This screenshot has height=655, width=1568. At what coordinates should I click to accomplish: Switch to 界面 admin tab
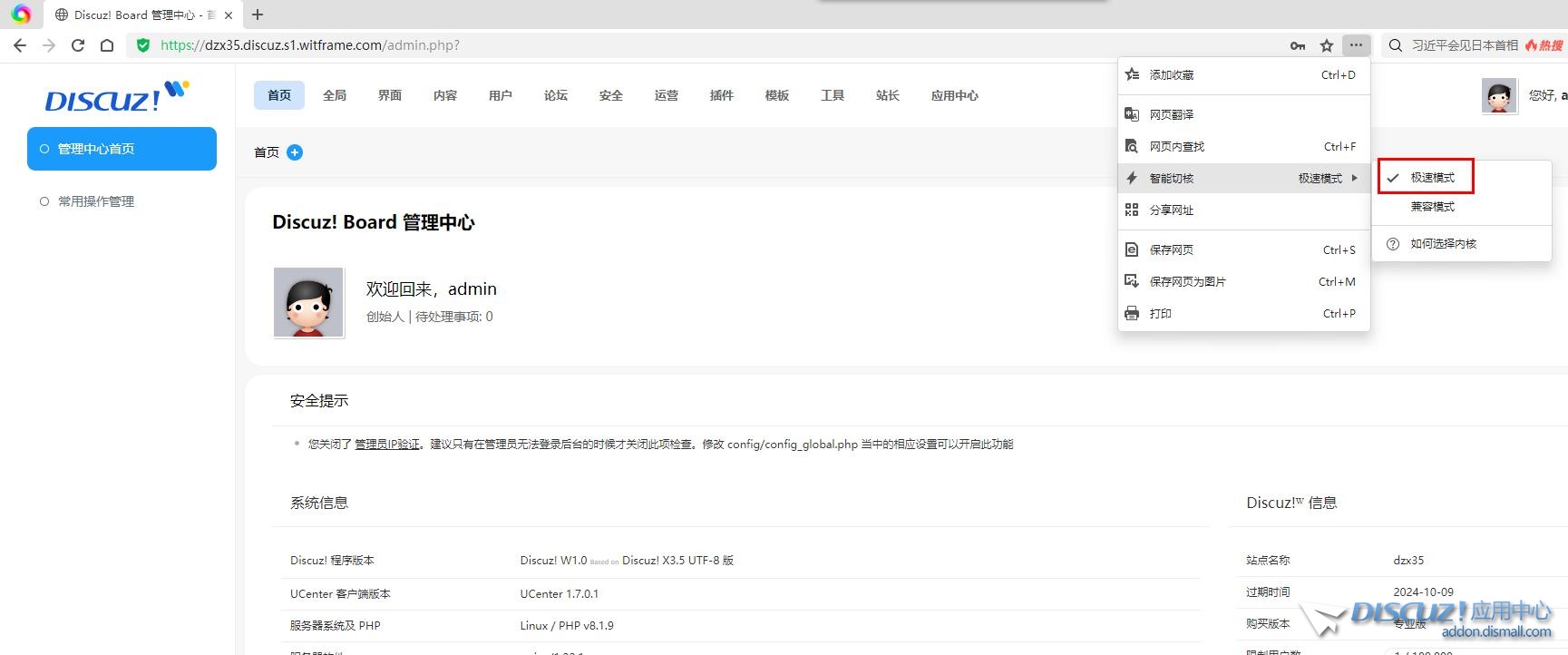390,95
